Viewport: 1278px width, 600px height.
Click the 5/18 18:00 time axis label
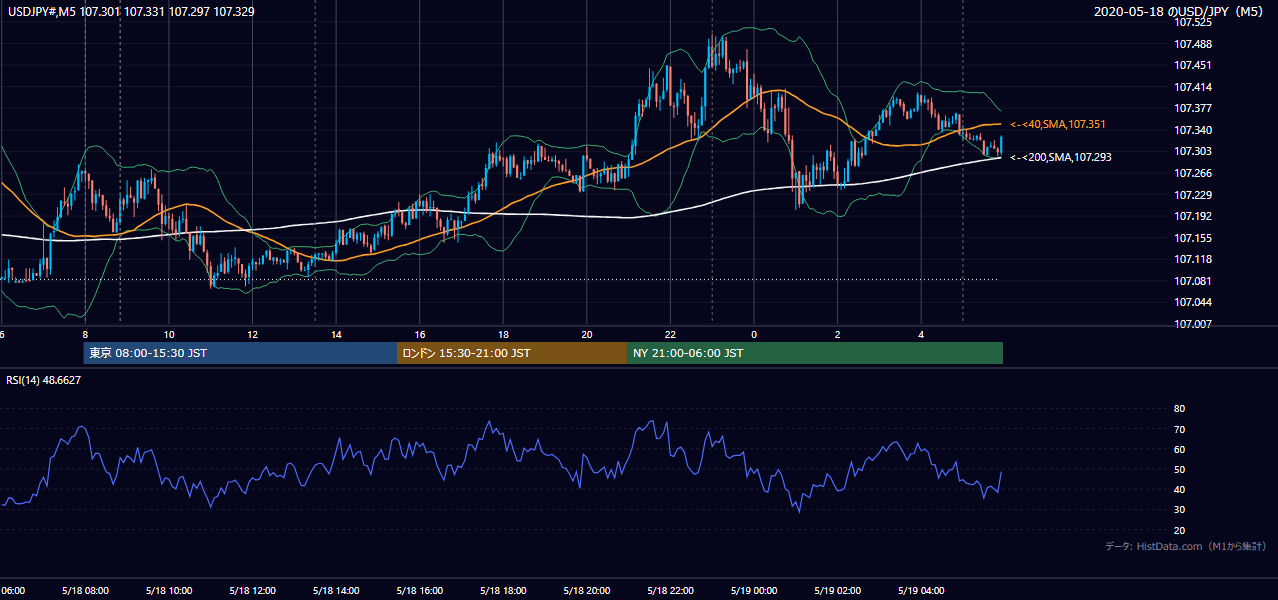point(503,591)
